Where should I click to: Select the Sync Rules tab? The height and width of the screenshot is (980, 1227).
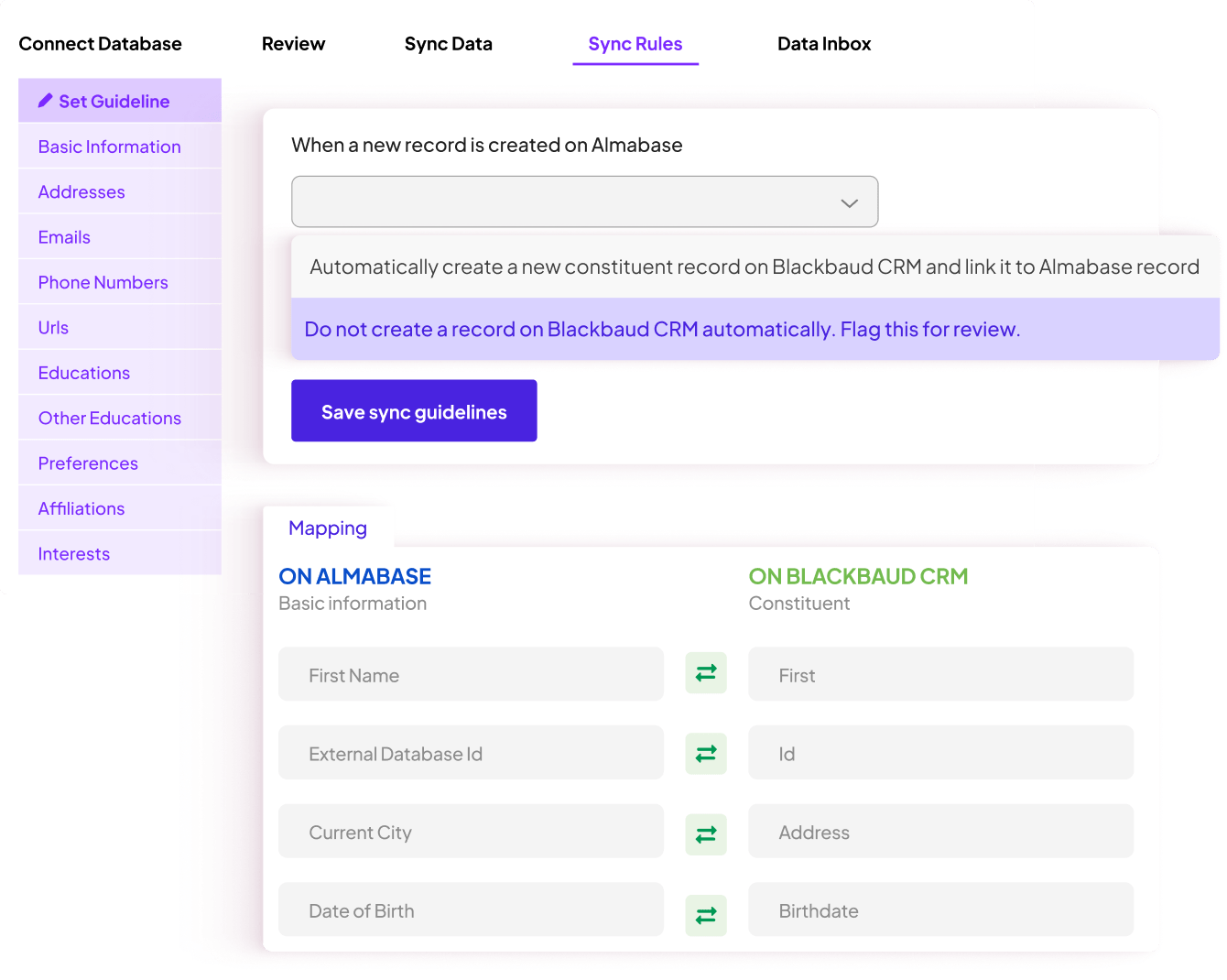(635, 44)
